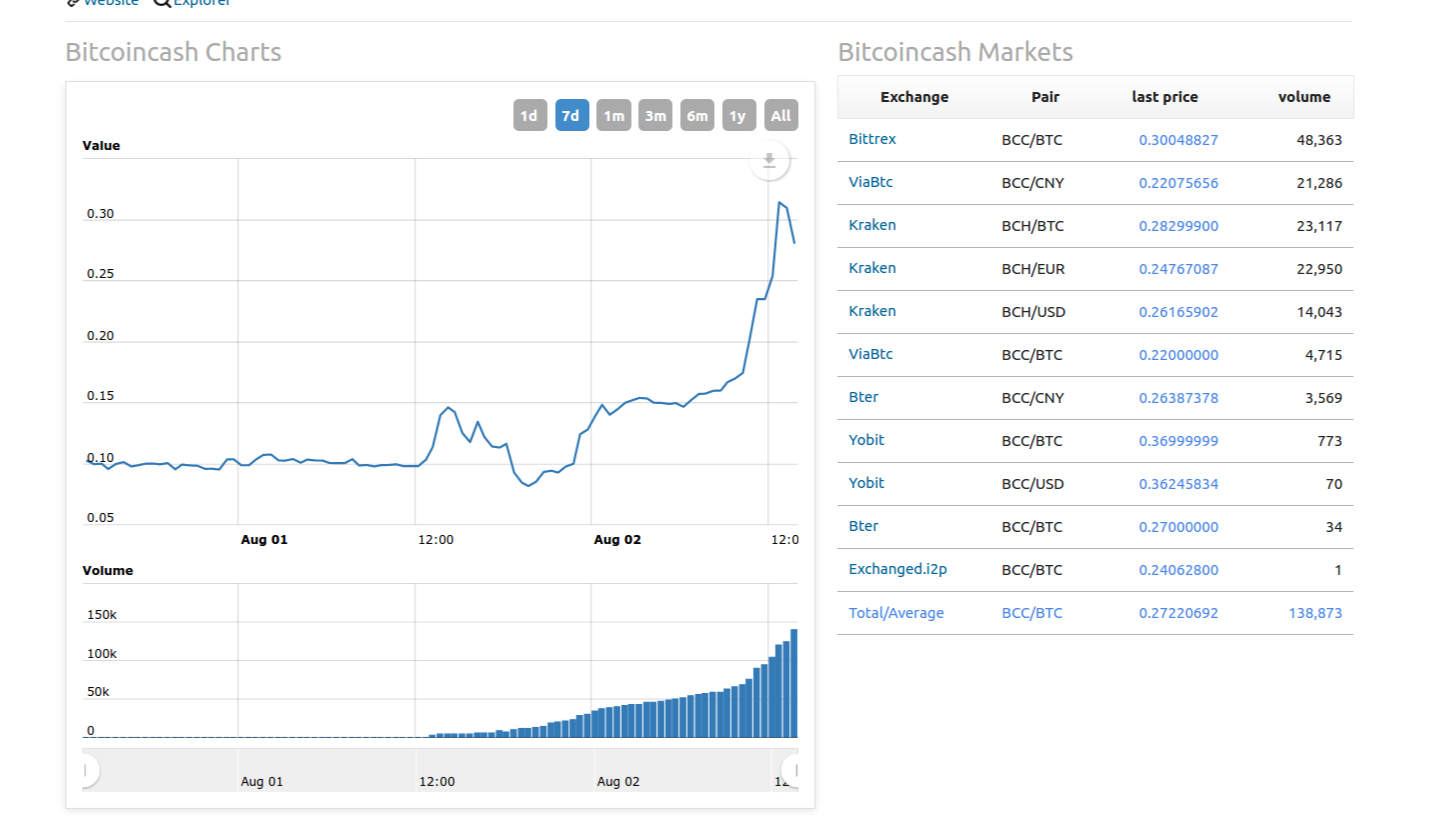This screenshot has width=1447, height=838.
Task: Click last price 0.26387378
Action: click(1178, 398)
